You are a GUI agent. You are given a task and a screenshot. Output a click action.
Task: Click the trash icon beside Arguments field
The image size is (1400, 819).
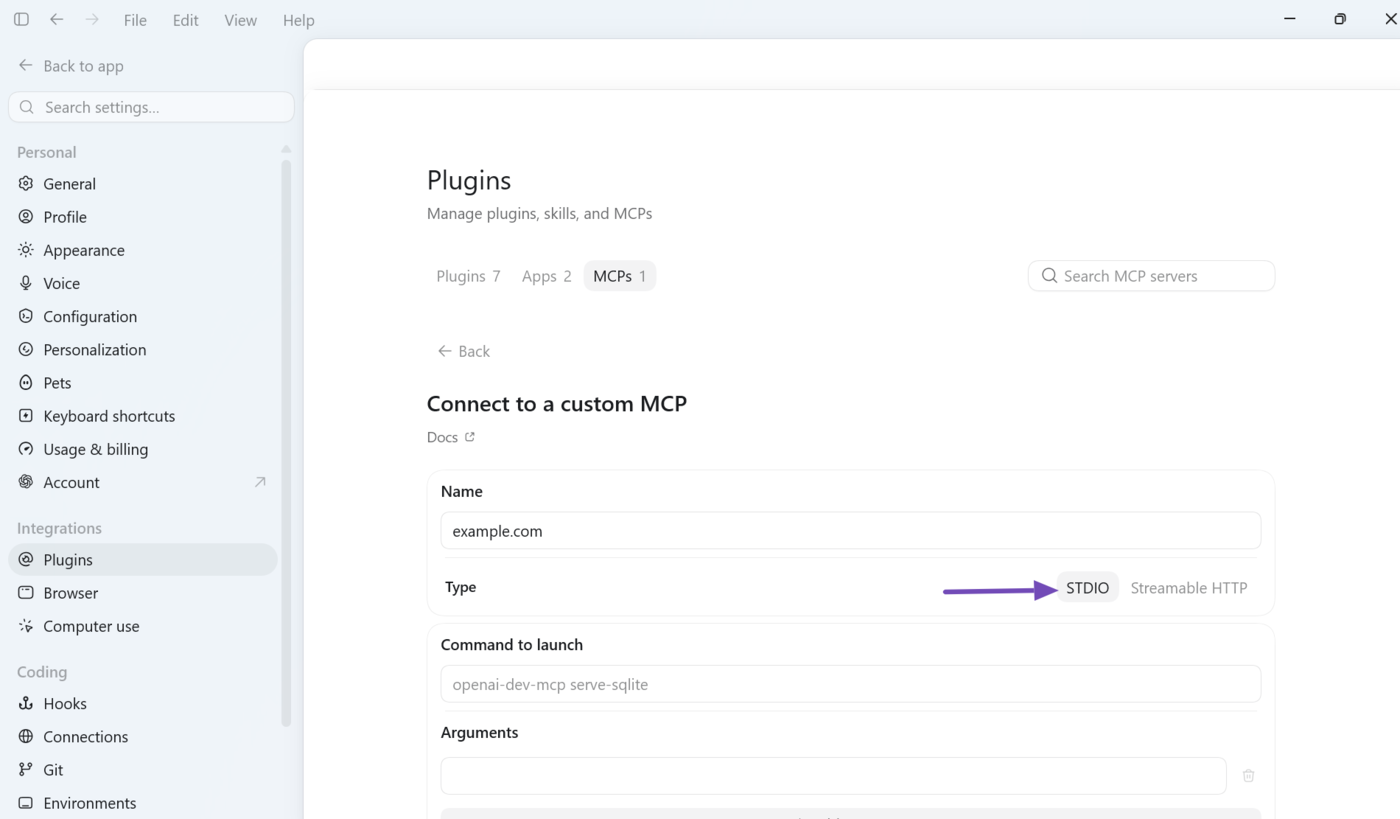click(1248, 776)
